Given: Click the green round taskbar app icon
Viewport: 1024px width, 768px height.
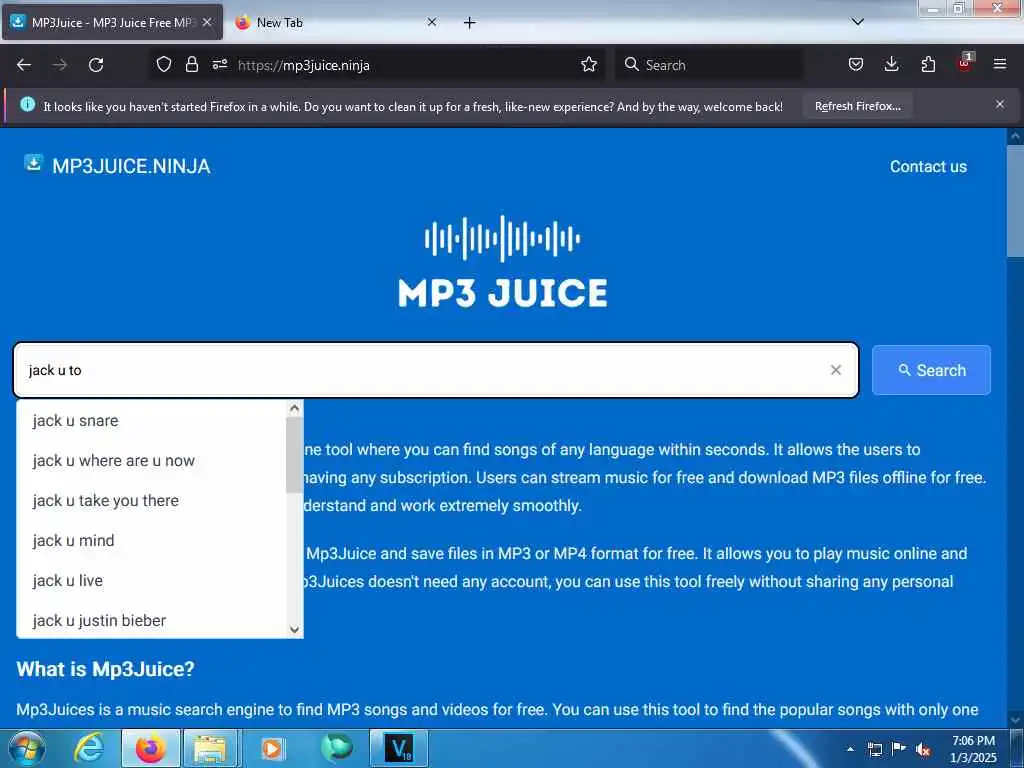Looking at the screenshot, I should pos(337,748).
